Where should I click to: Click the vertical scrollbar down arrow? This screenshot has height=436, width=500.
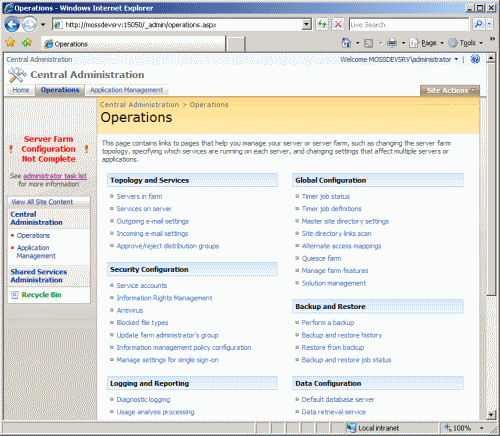coord(491,415)
